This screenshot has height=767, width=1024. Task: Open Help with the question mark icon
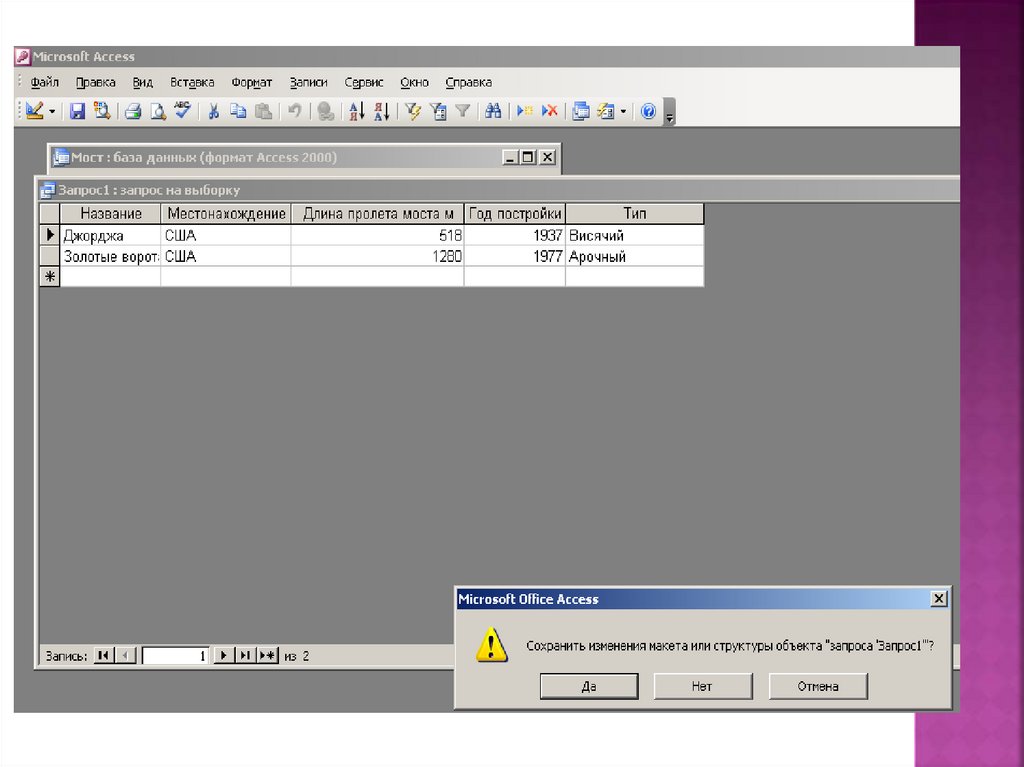[648, 111]
